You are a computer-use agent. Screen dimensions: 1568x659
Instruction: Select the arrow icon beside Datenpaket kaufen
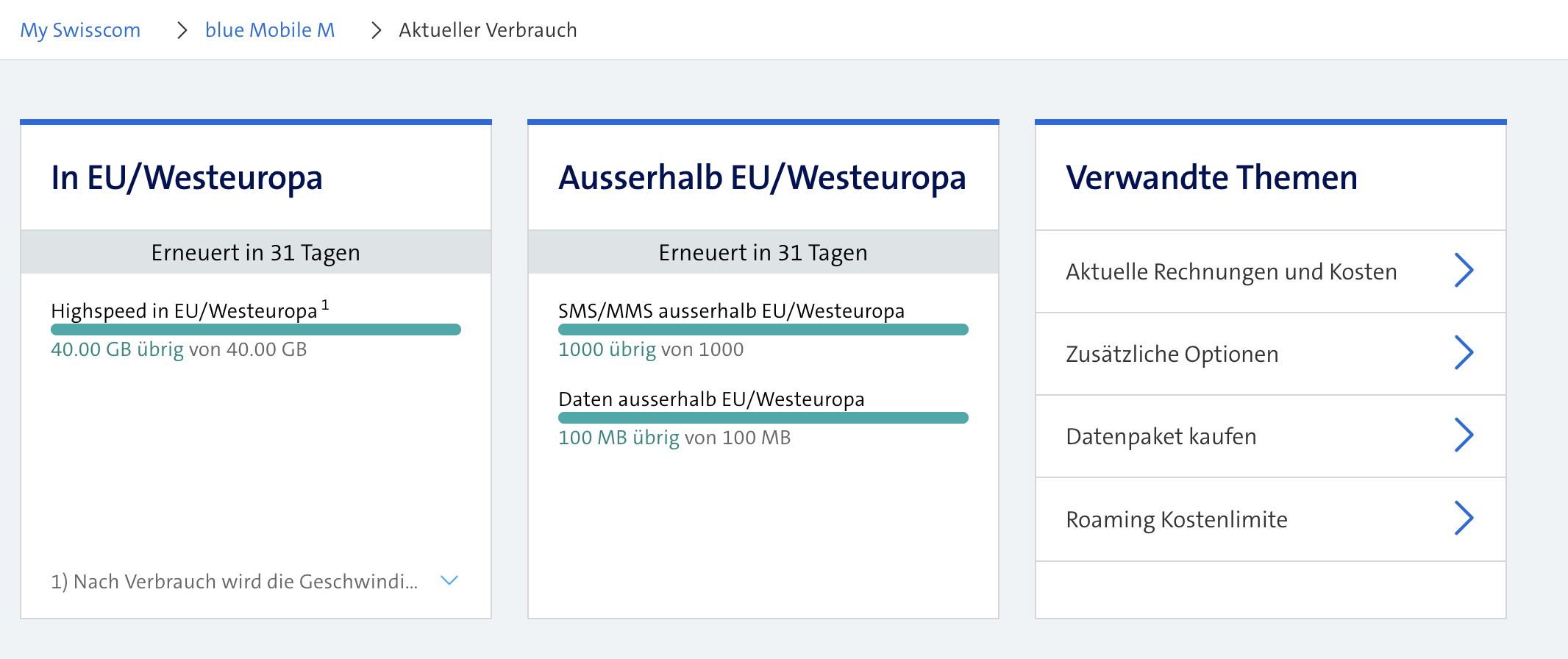click(1465, 436)
